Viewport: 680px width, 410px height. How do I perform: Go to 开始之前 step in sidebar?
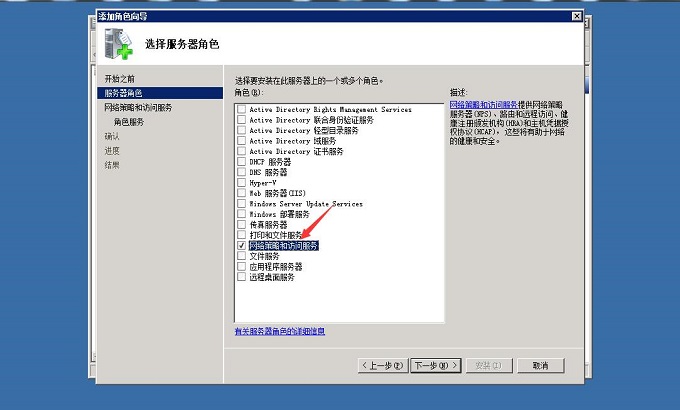(119, 78)
